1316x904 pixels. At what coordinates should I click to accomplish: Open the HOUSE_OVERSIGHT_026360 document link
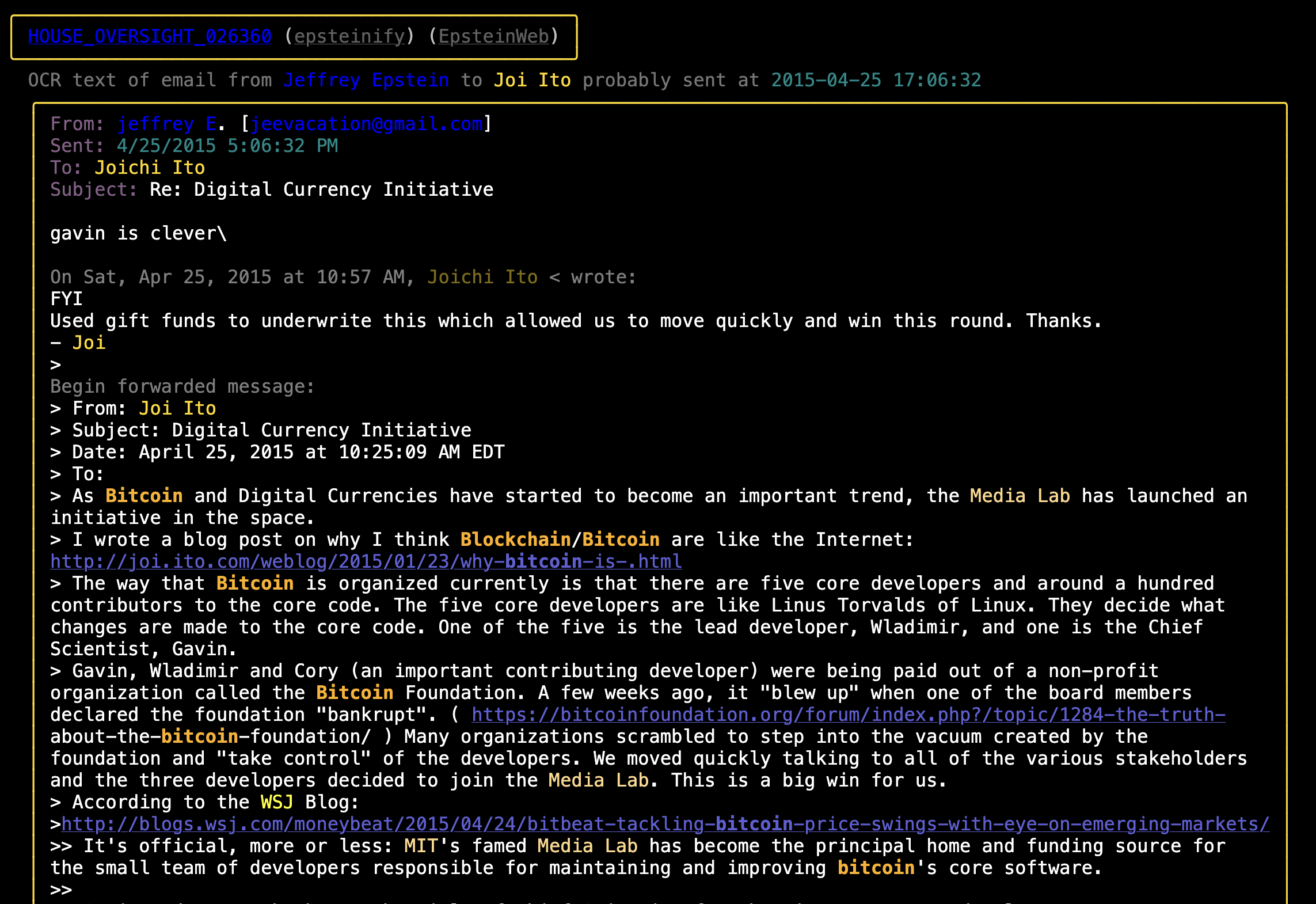pyautogui.click(x=150, y=36)
